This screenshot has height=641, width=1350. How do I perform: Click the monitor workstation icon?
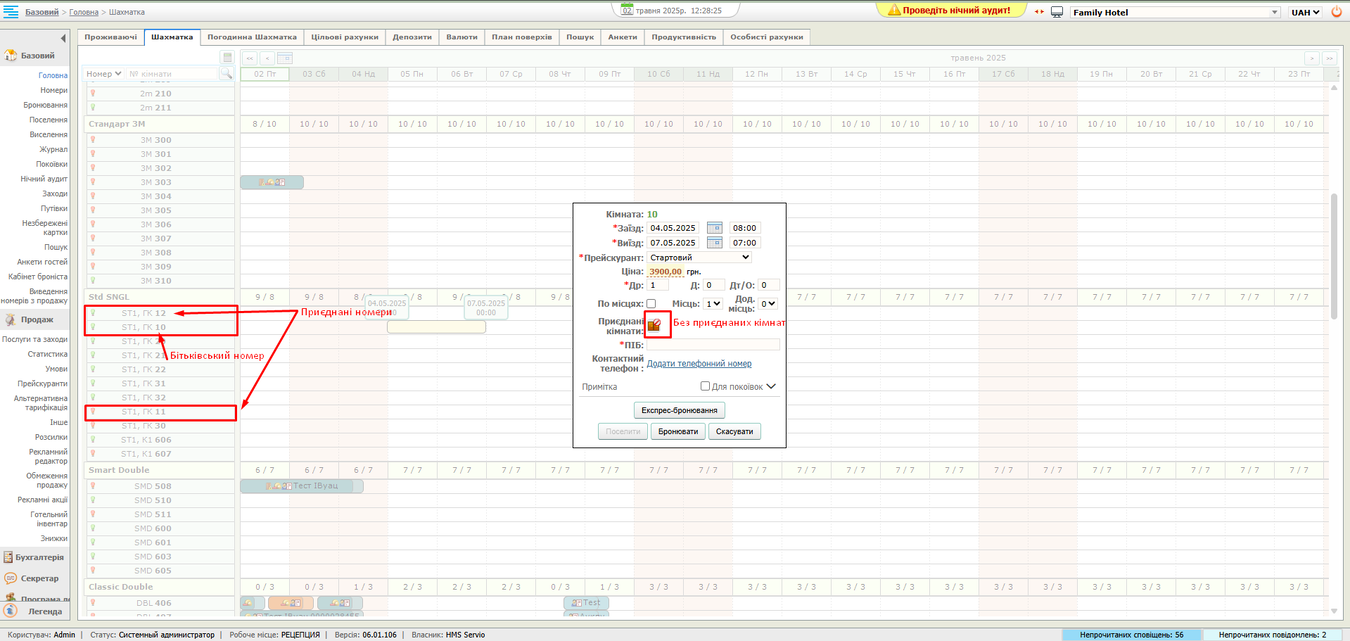click(x=1056, y=12)
